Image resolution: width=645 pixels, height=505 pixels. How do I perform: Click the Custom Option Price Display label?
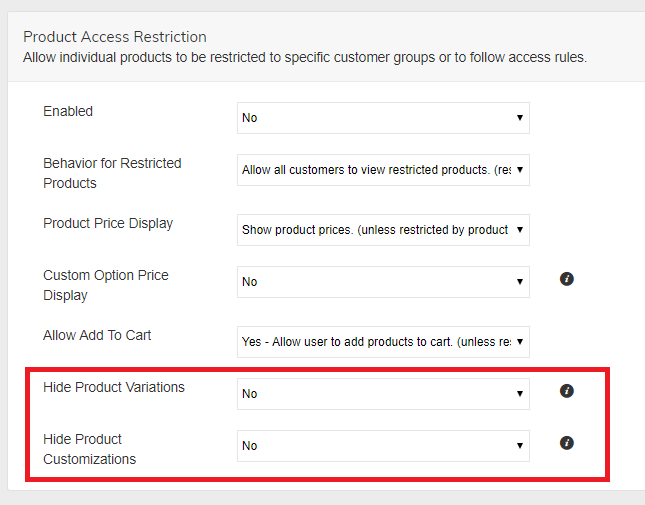[x=106, y=285]
